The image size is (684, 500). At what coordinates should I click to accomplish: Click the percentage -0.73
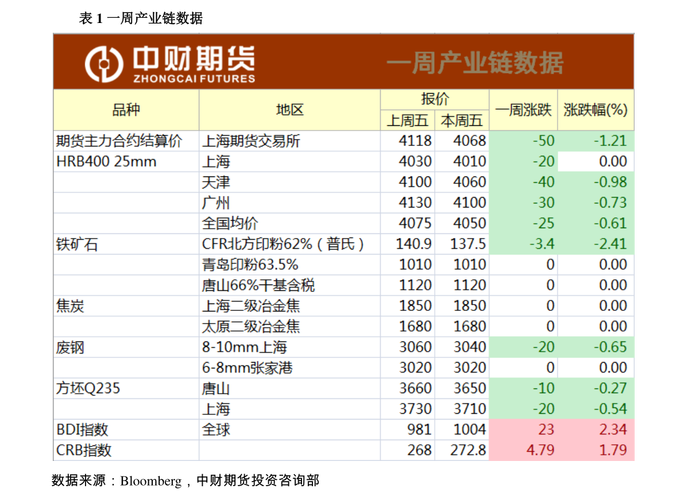(x=610, y=203)
